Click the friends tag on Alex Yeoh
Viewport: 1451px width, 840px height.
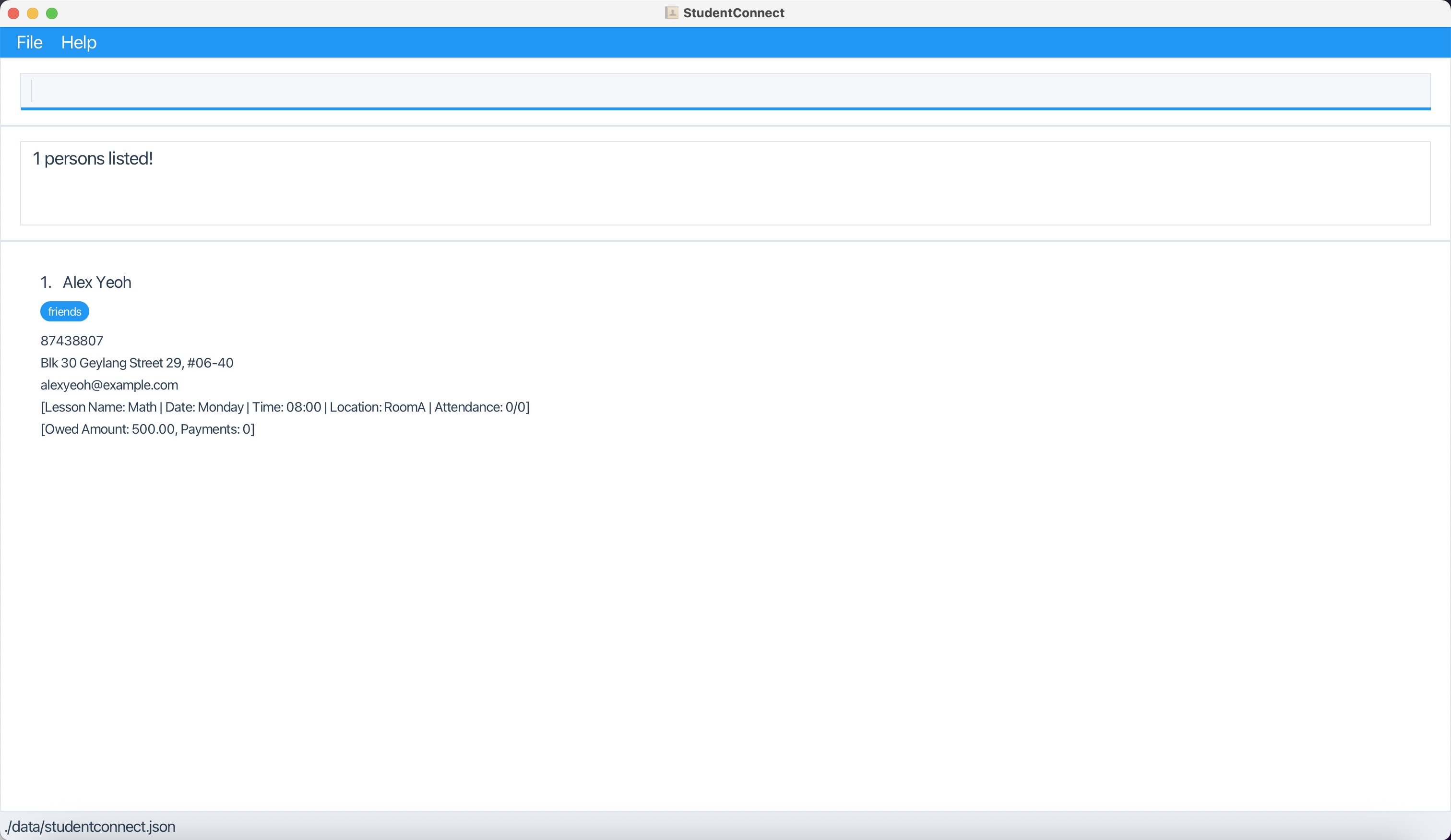[x=64, y=311]
